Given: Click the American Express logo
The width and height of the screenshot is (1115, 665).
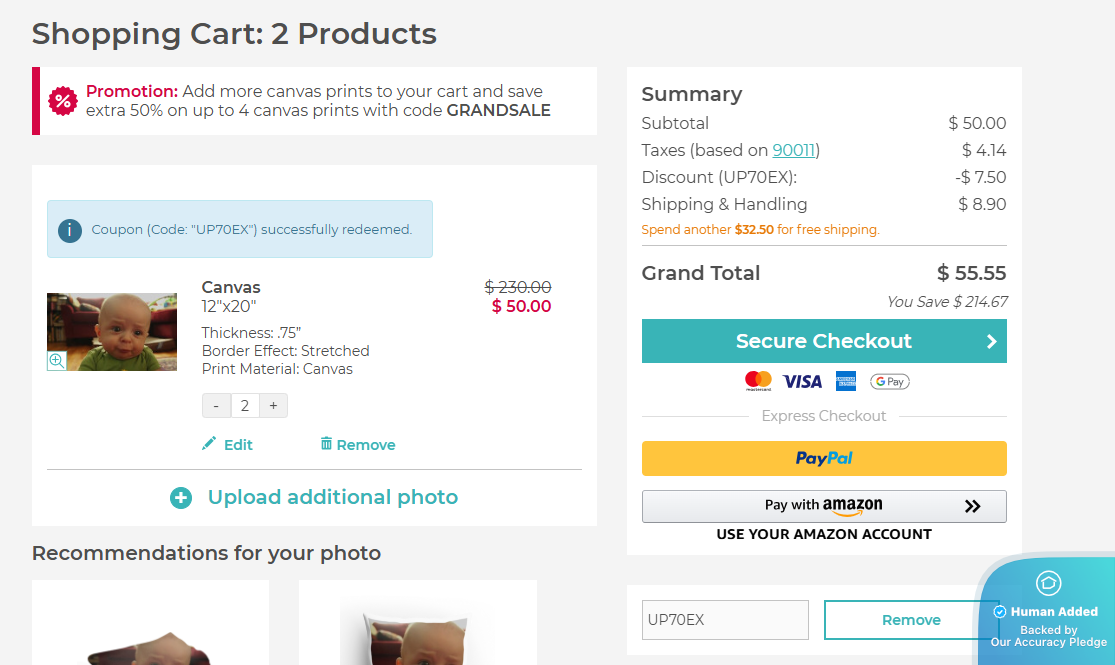Looking at the screenshot, I should point(846,381).
